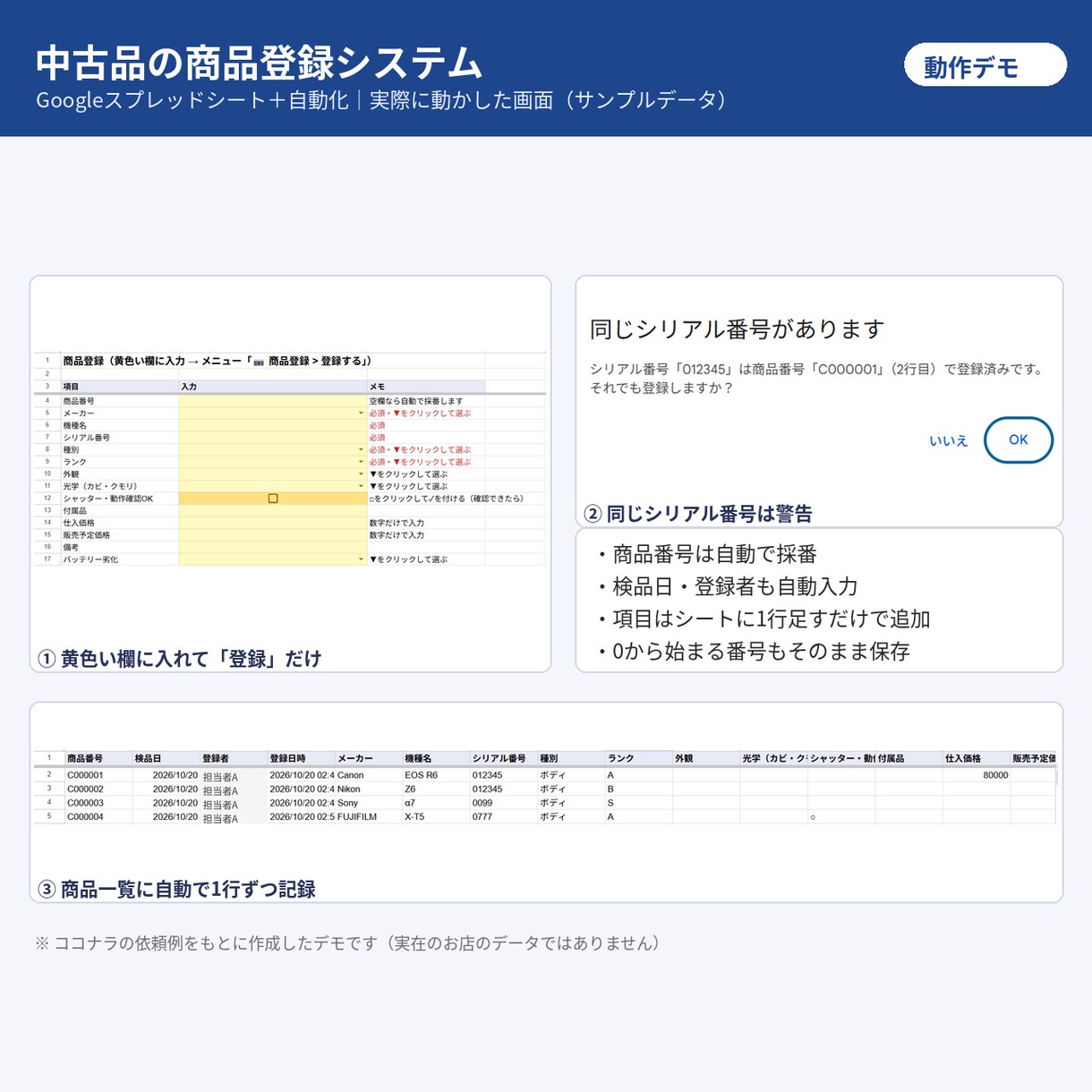This screenshot has height=1092, width=1092.
Task: Select the 入力 header cell in the form
Action: coord(272,387)
